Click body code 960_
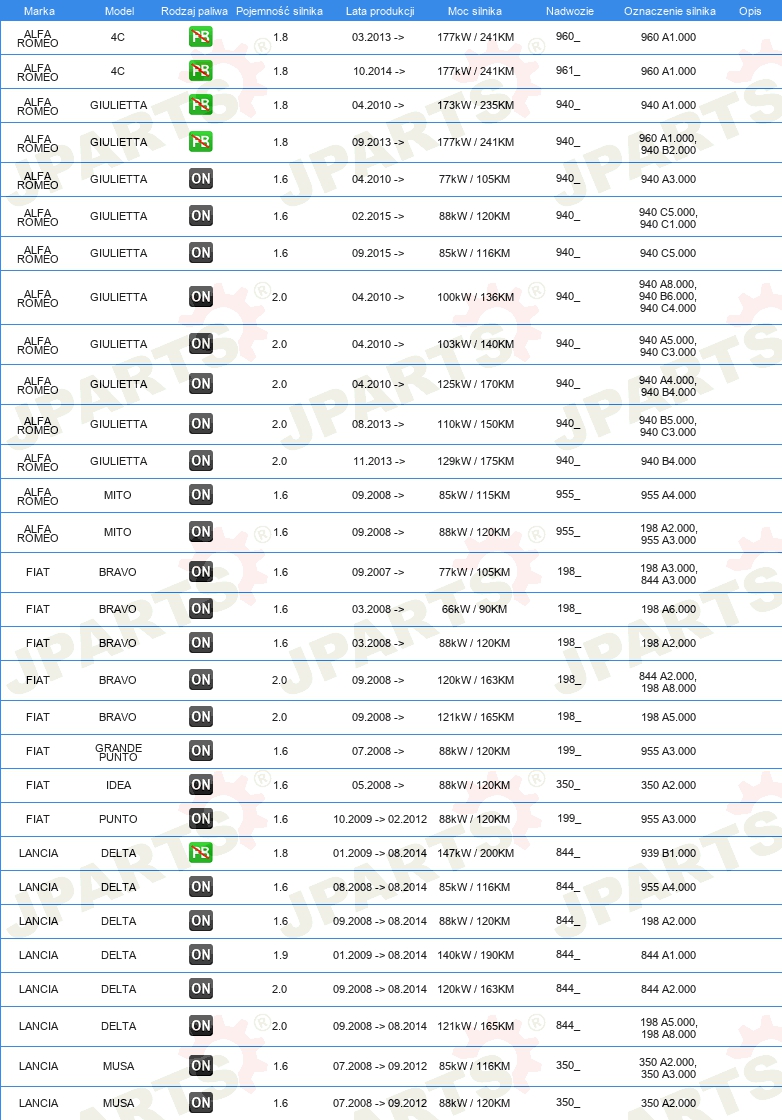The image size is (782, 1120). click(568, 36)
